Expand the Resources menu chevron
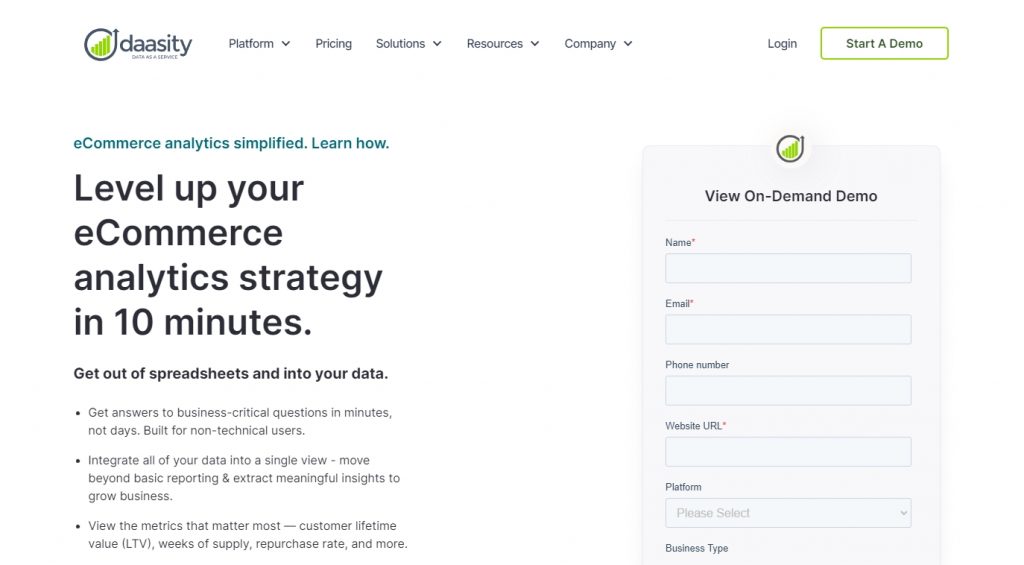 click(x=535, y=44)
